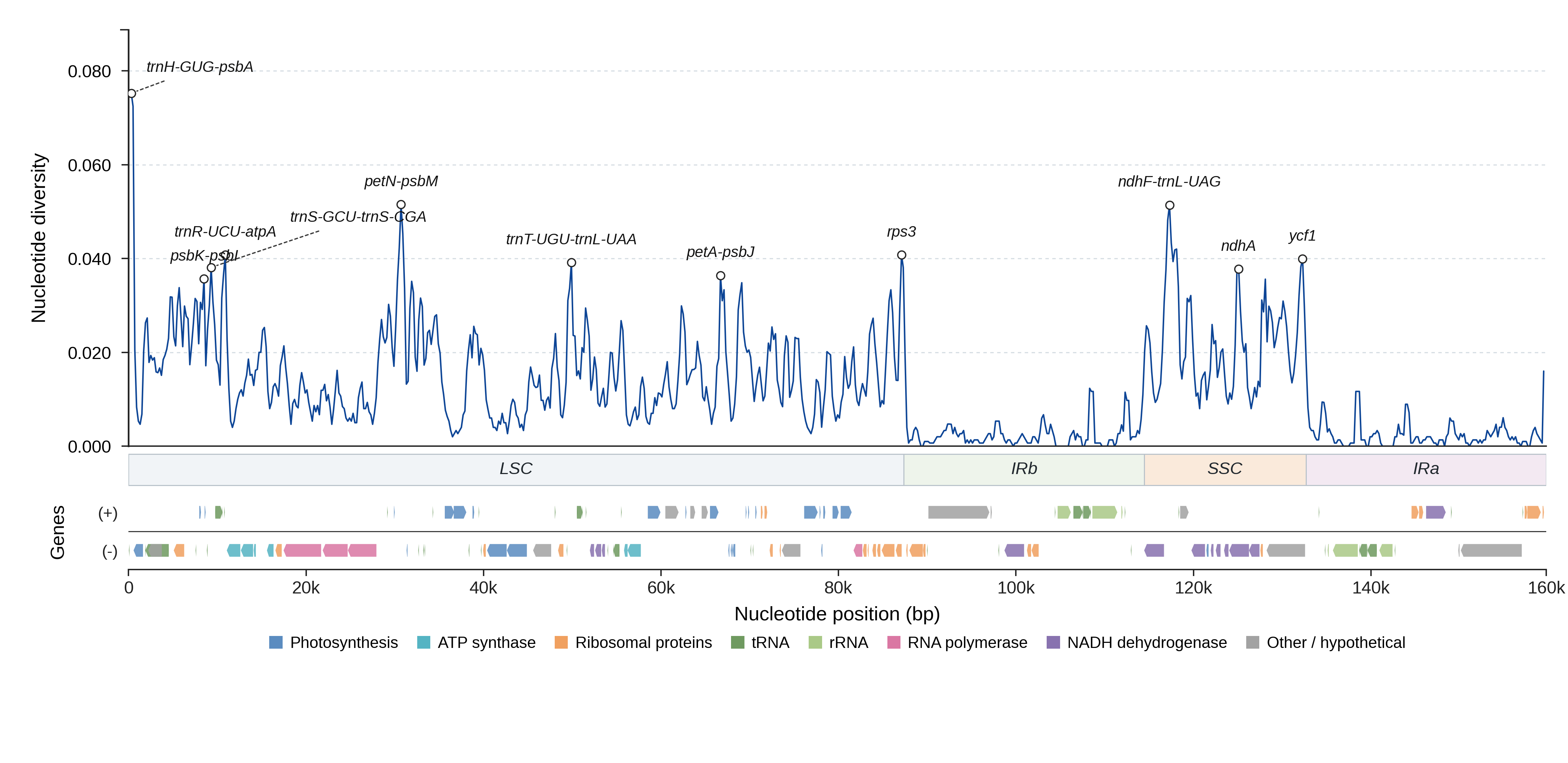Click the SSC region bar
Image resolution: width=1568 pixels, height=763 pixels.
(1225, 469)
